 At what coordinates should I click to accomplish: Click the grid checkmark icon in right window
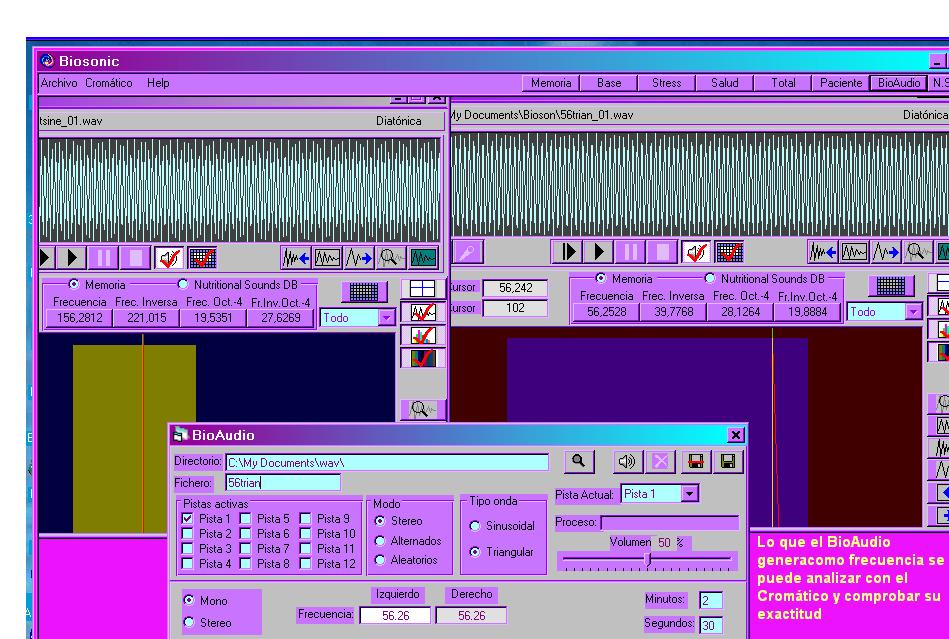(729, 251)
